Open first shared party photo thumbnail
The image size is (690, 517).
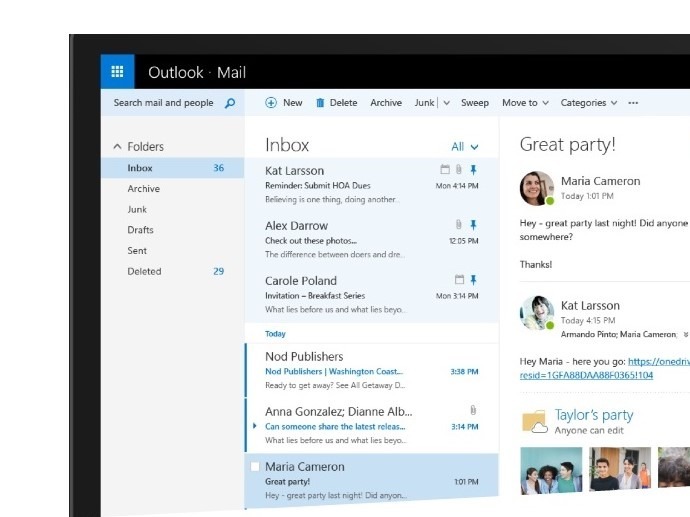coord(551,469)
